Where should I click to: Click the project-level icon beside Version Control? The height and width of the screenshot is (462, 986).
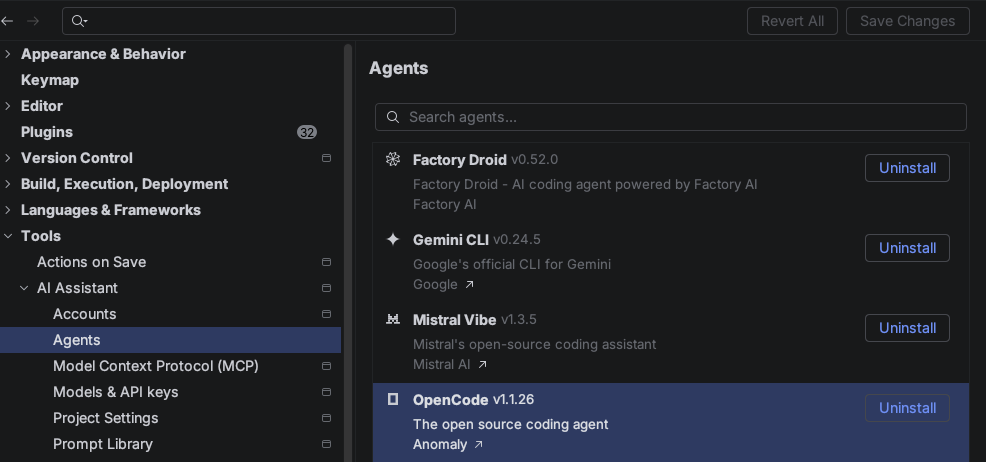pyautogui.click(x=326, y=158)
